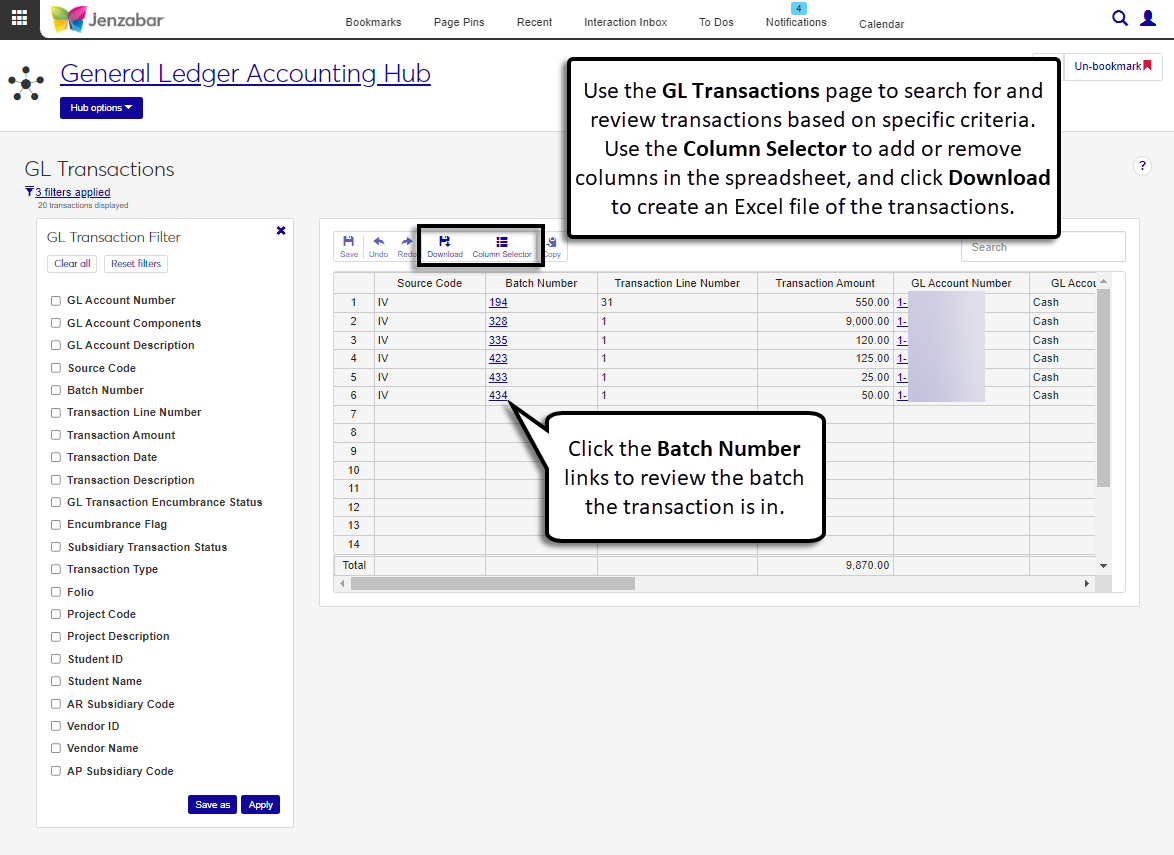
Task: Open the To Dos menu
Action: (716, 22)
